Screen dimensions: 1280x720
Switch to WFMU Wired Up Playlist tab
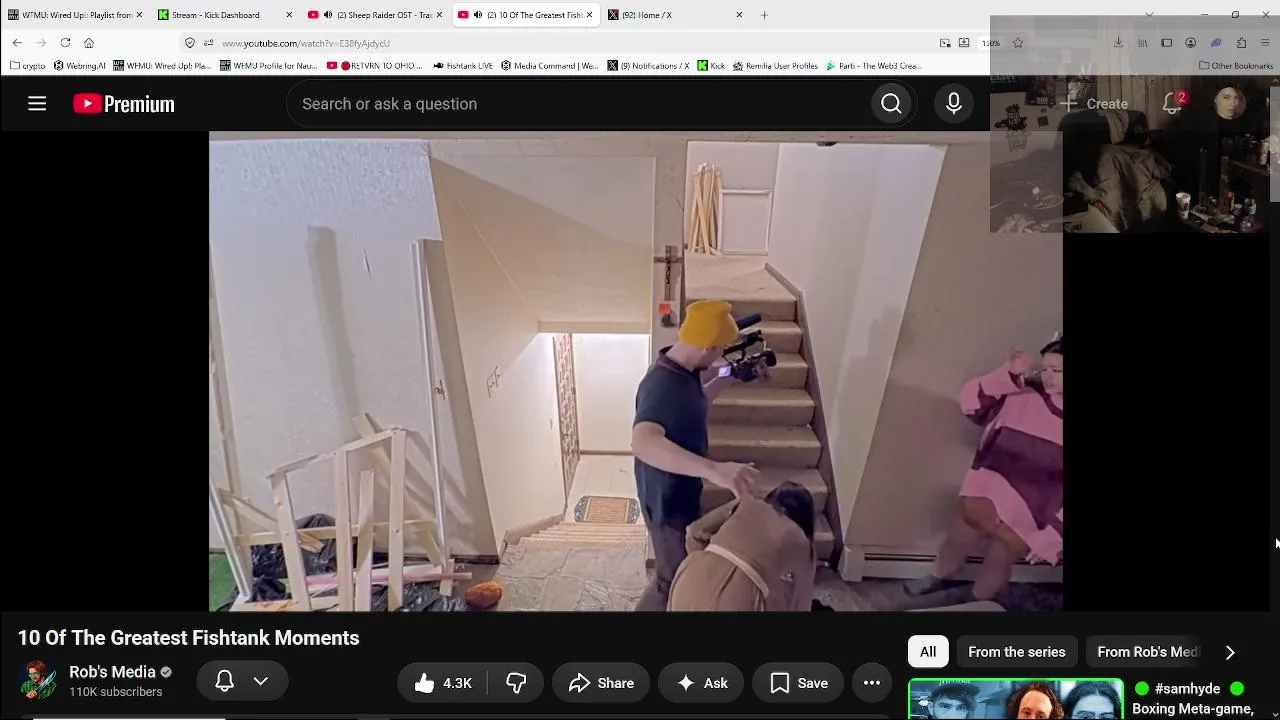76,15
